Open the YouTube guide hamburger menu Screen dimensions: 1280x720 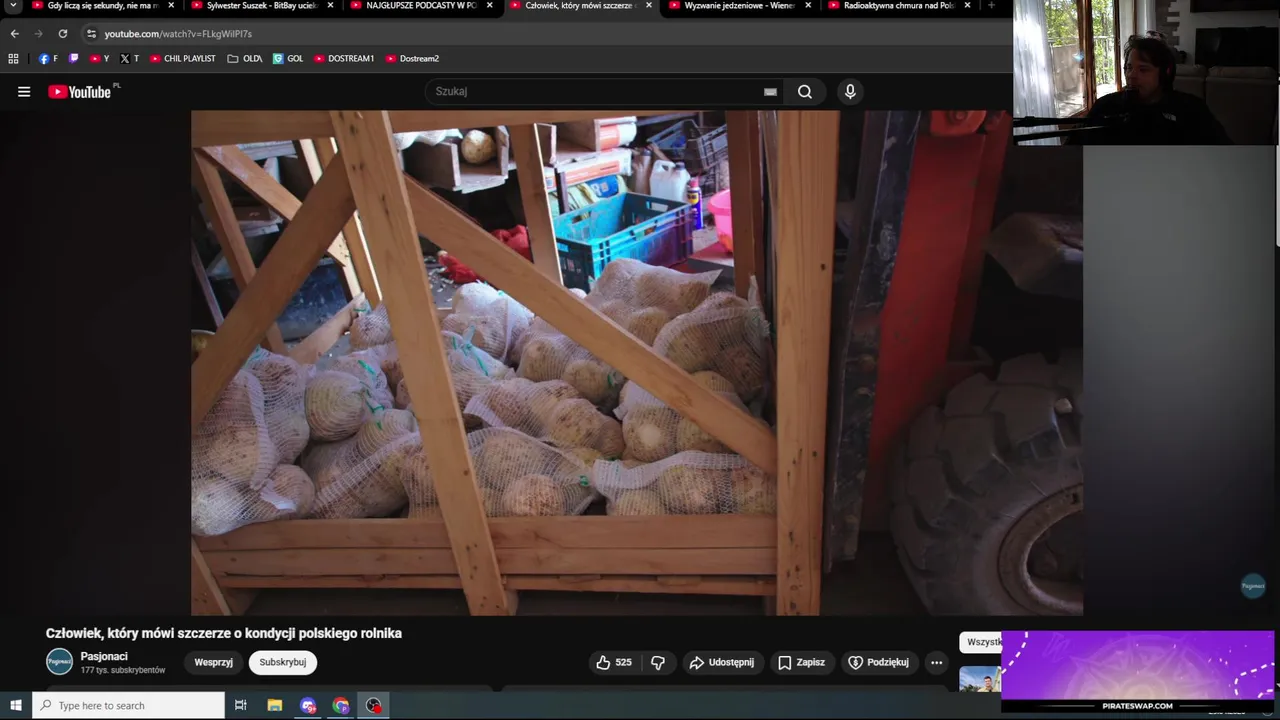point(24,92)
